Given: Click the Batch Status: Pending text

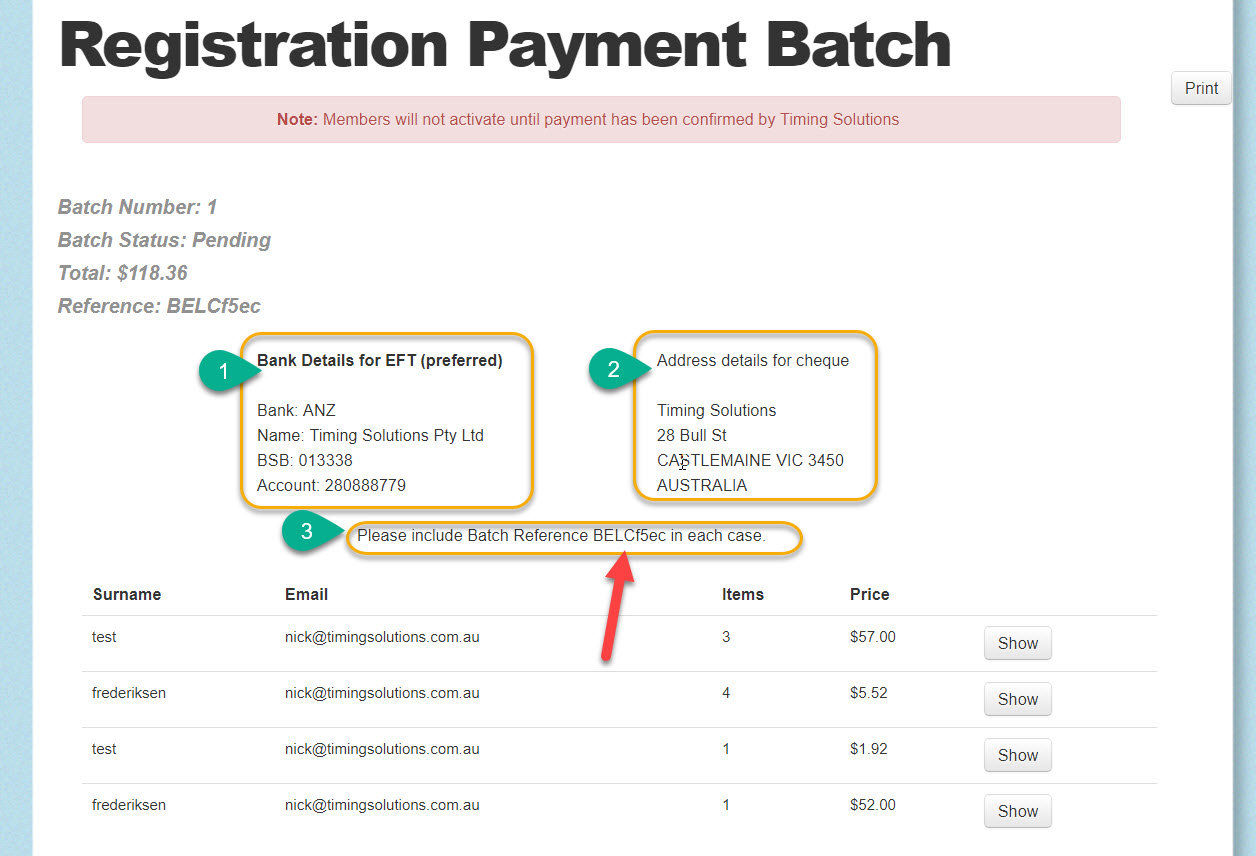Looking at the screenshot, I should (165, 240).
